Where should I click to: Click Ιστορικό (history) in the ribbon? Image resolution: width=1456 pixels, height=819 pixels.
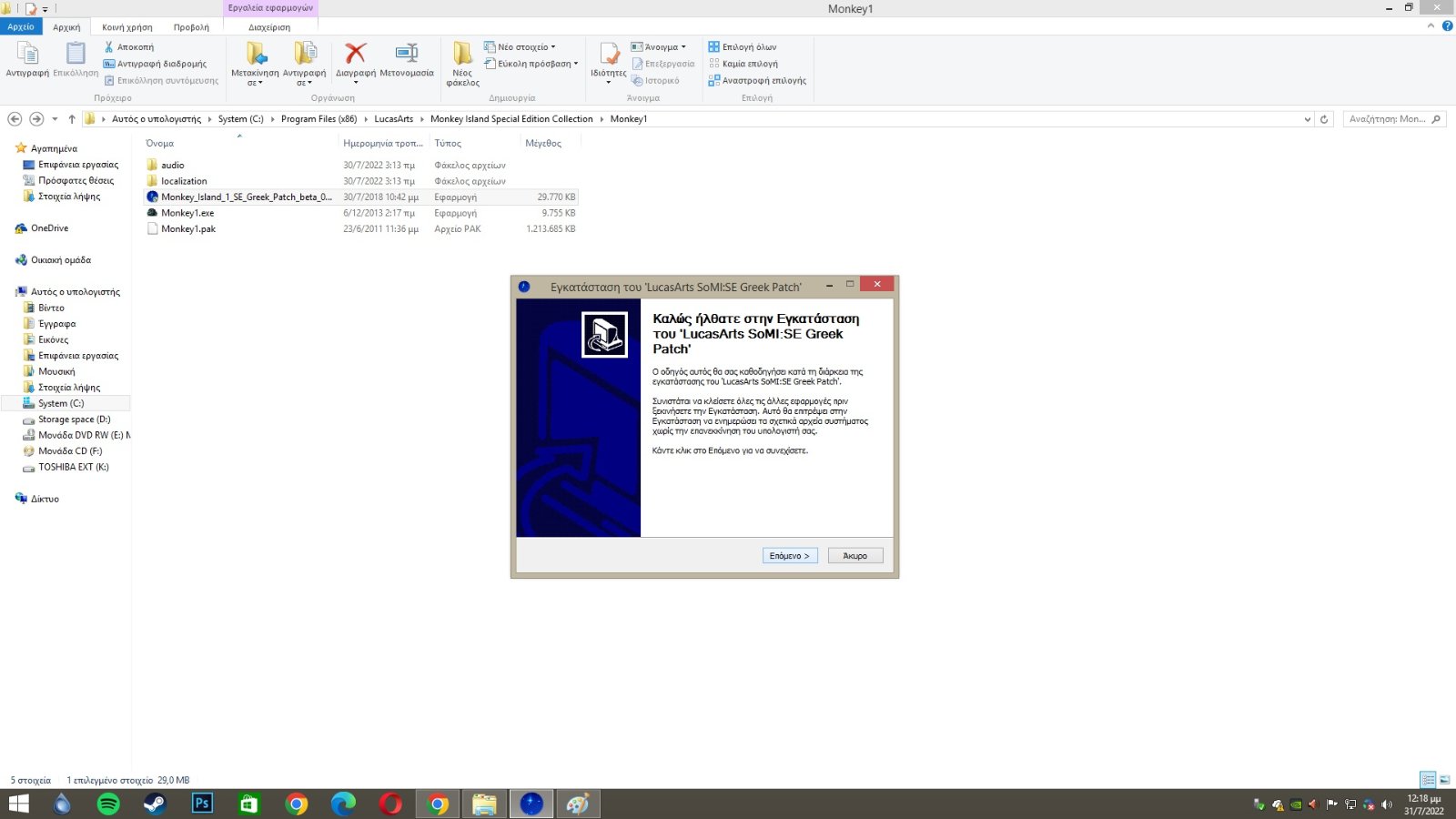click(x=655, y=80)
